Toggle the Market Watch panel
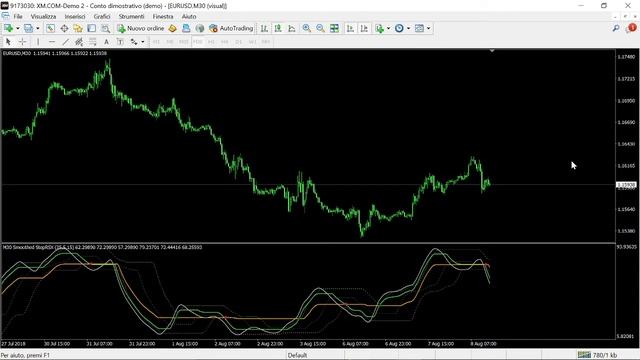Viewport: 640px width, 360px height. [50, 28]
